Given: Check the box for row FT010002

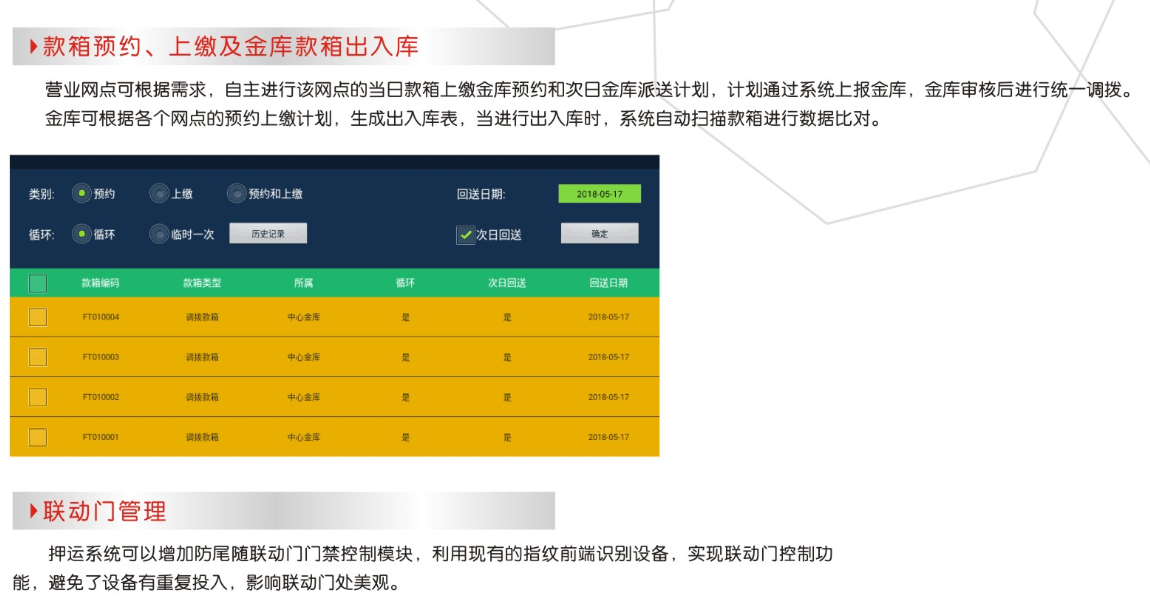Looking at the screenshot, I should click(38, 397).
